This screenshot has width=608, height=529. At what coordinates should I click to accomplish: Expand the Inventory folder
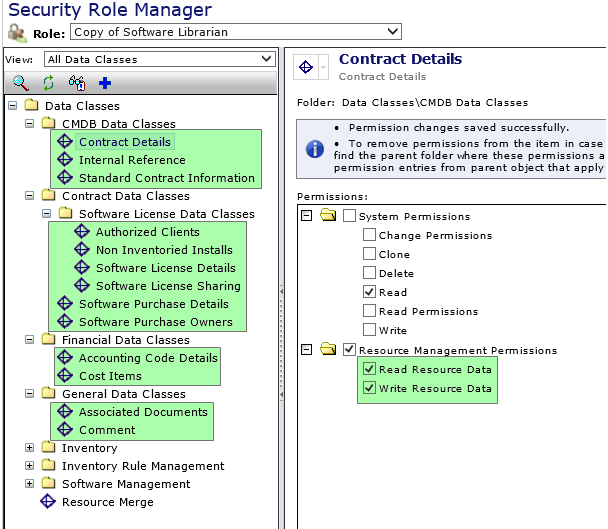point(30,448)
